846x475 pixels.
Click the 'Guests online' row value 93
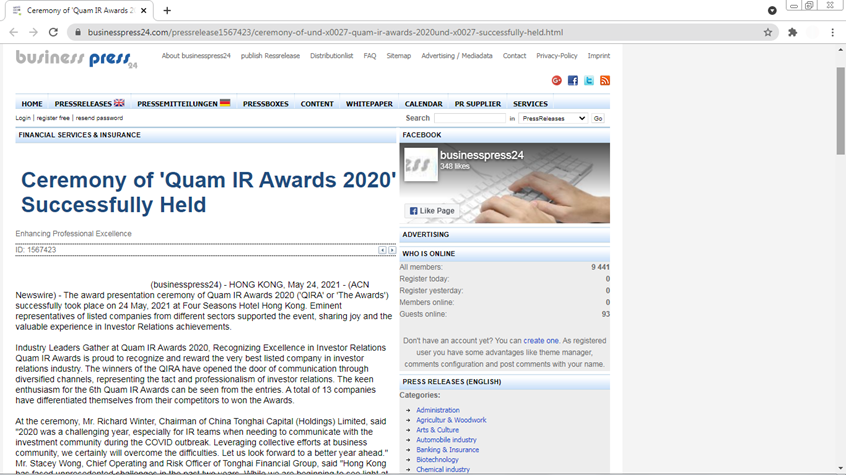605,314
